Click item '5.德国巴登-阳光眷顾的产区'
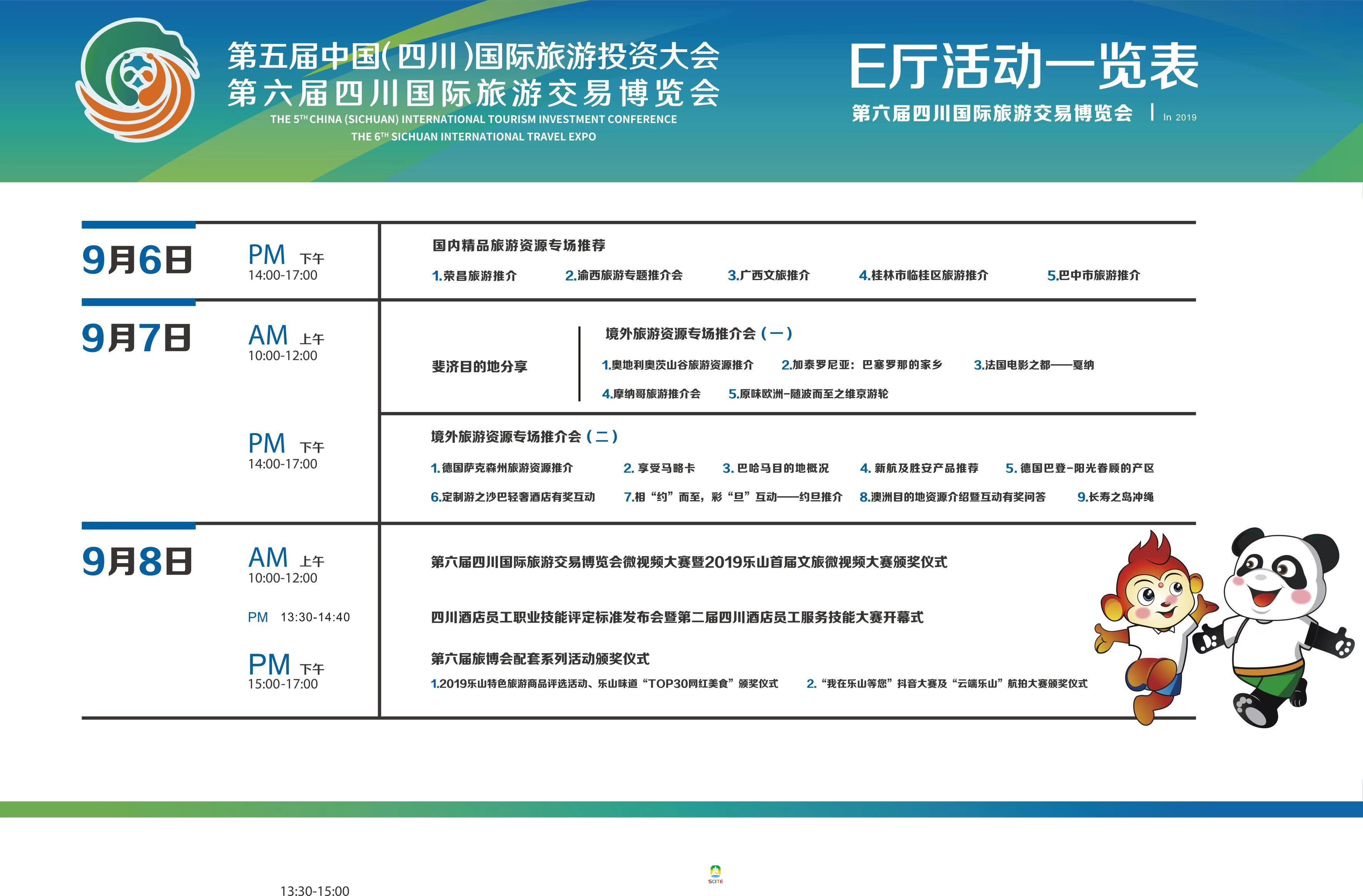This screenshot has width=1363, height=896. (1079, 468)
